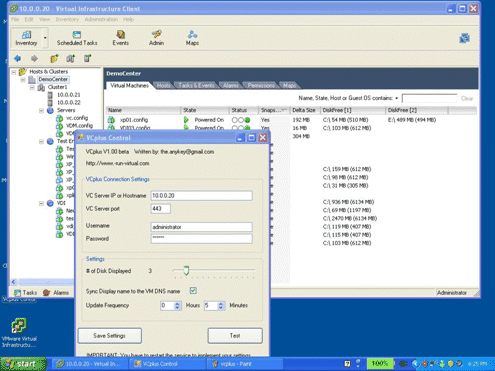Open the Help menu
This screenshot has width=495, height=371.
(128, 19)
